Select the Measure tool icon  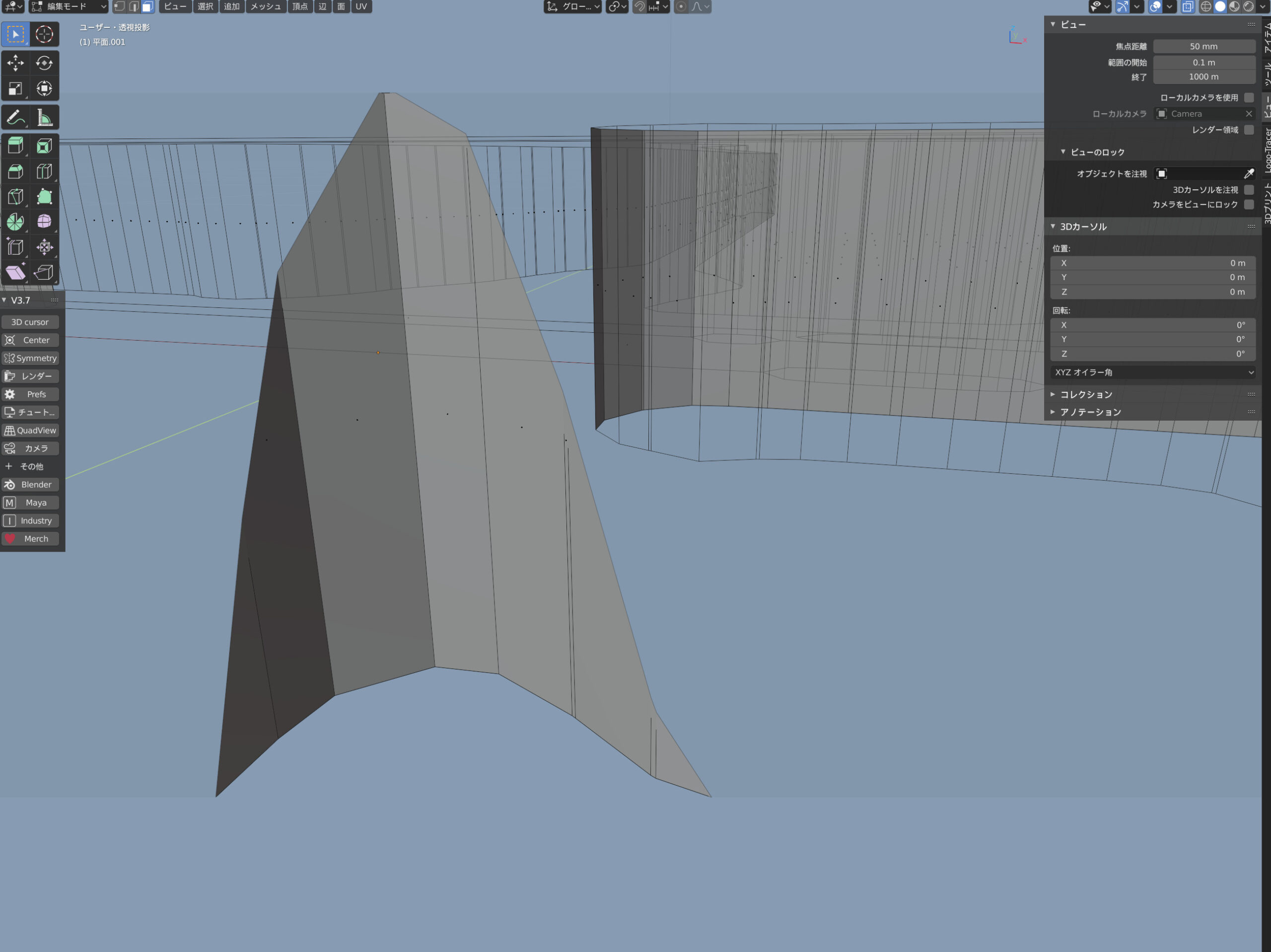point(44,118)
